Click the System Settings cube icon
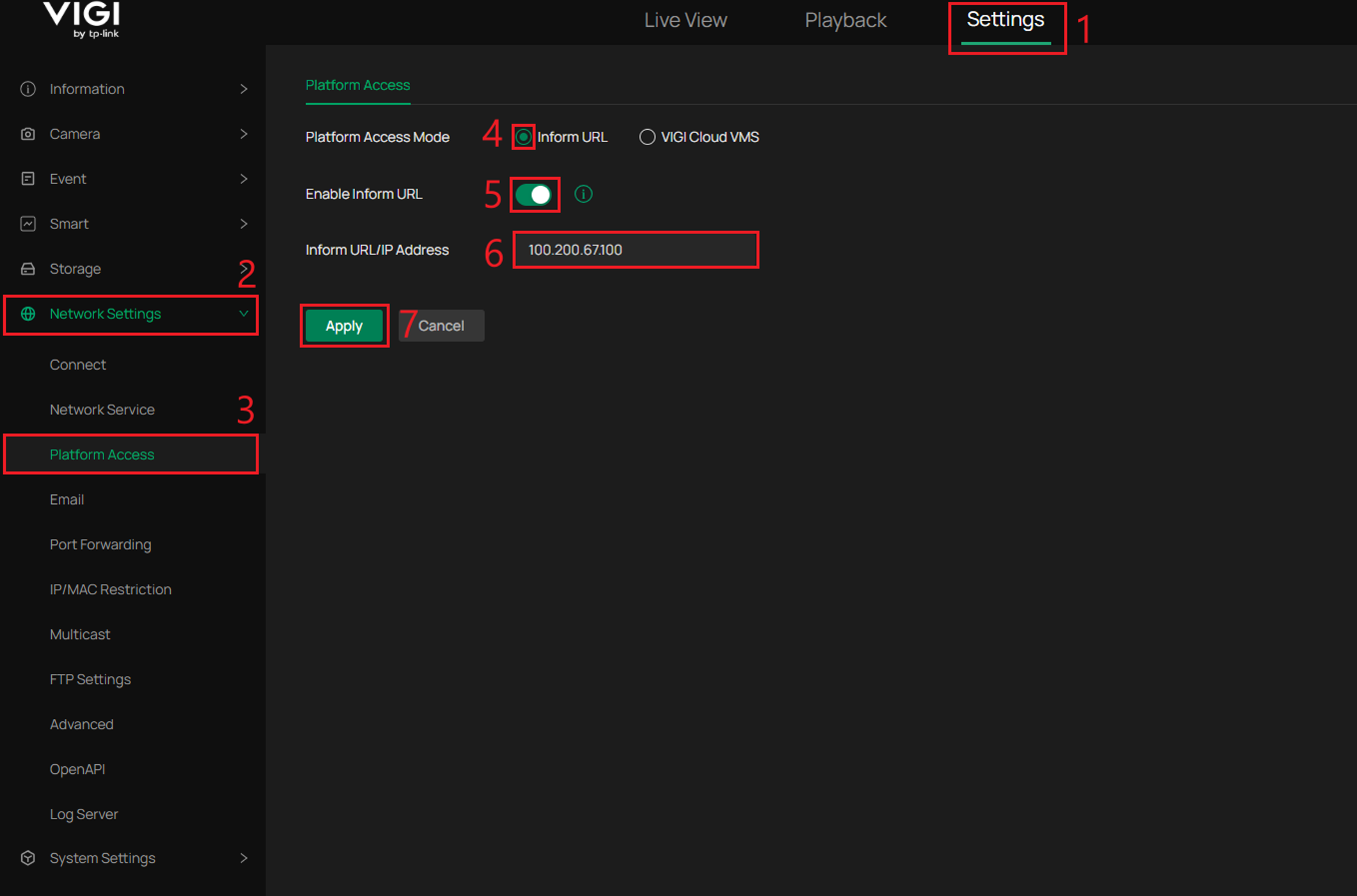 pos(27,858)
